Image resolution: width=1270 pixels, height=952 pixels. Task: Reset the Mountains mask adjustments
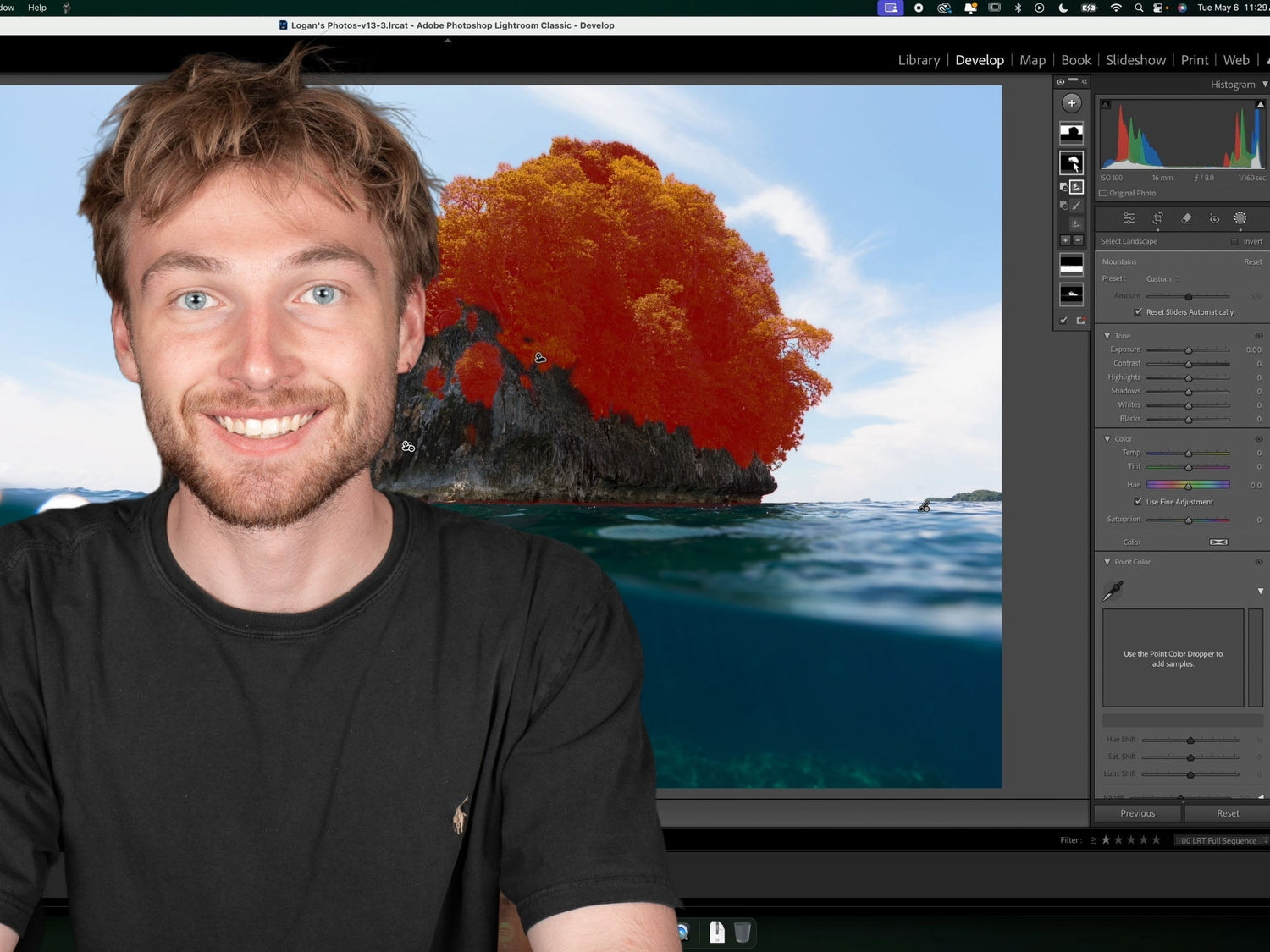coord(1253,261)
